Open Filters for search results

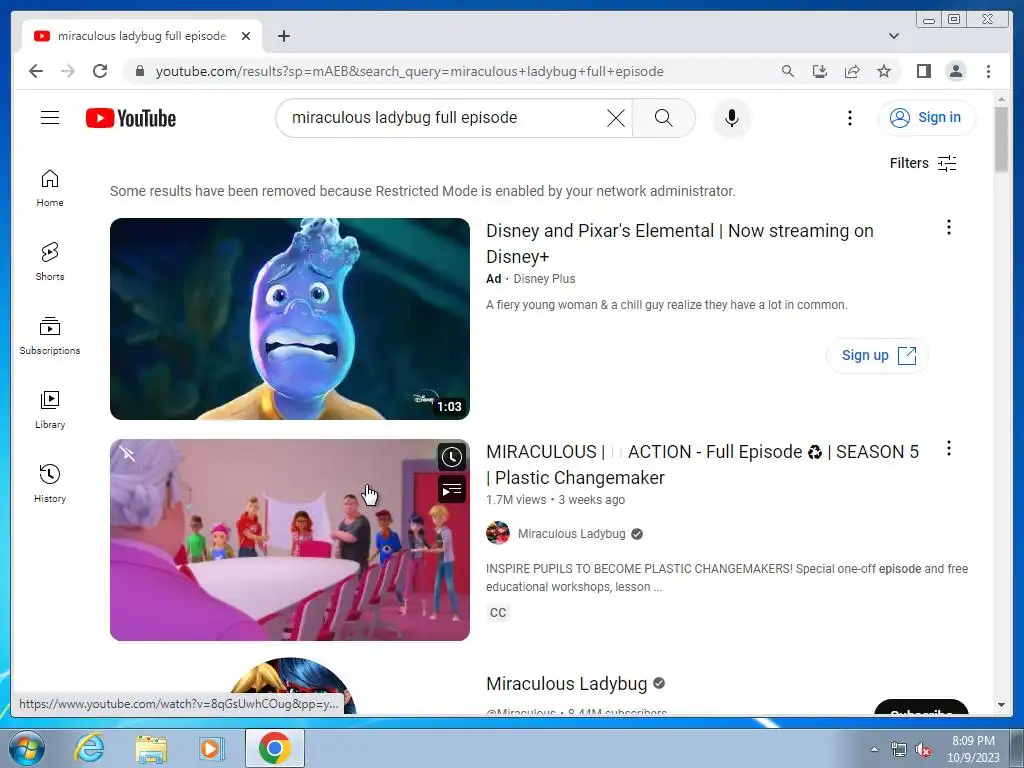point(923,163)
